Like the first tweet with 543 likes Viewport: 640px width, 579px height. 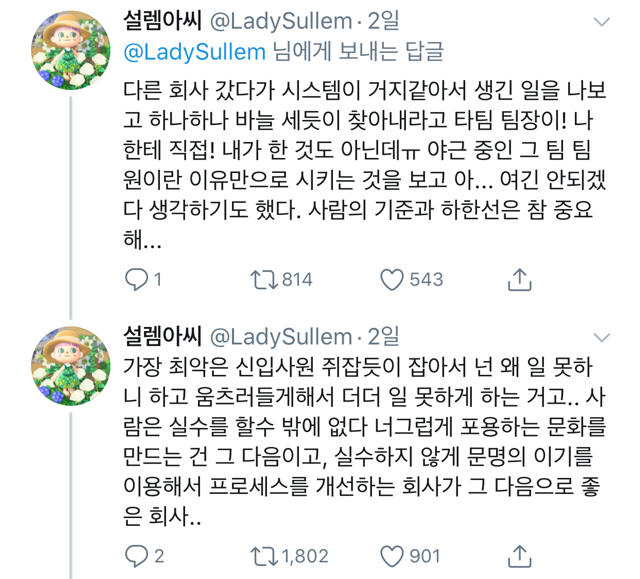[x=392, y=280]
